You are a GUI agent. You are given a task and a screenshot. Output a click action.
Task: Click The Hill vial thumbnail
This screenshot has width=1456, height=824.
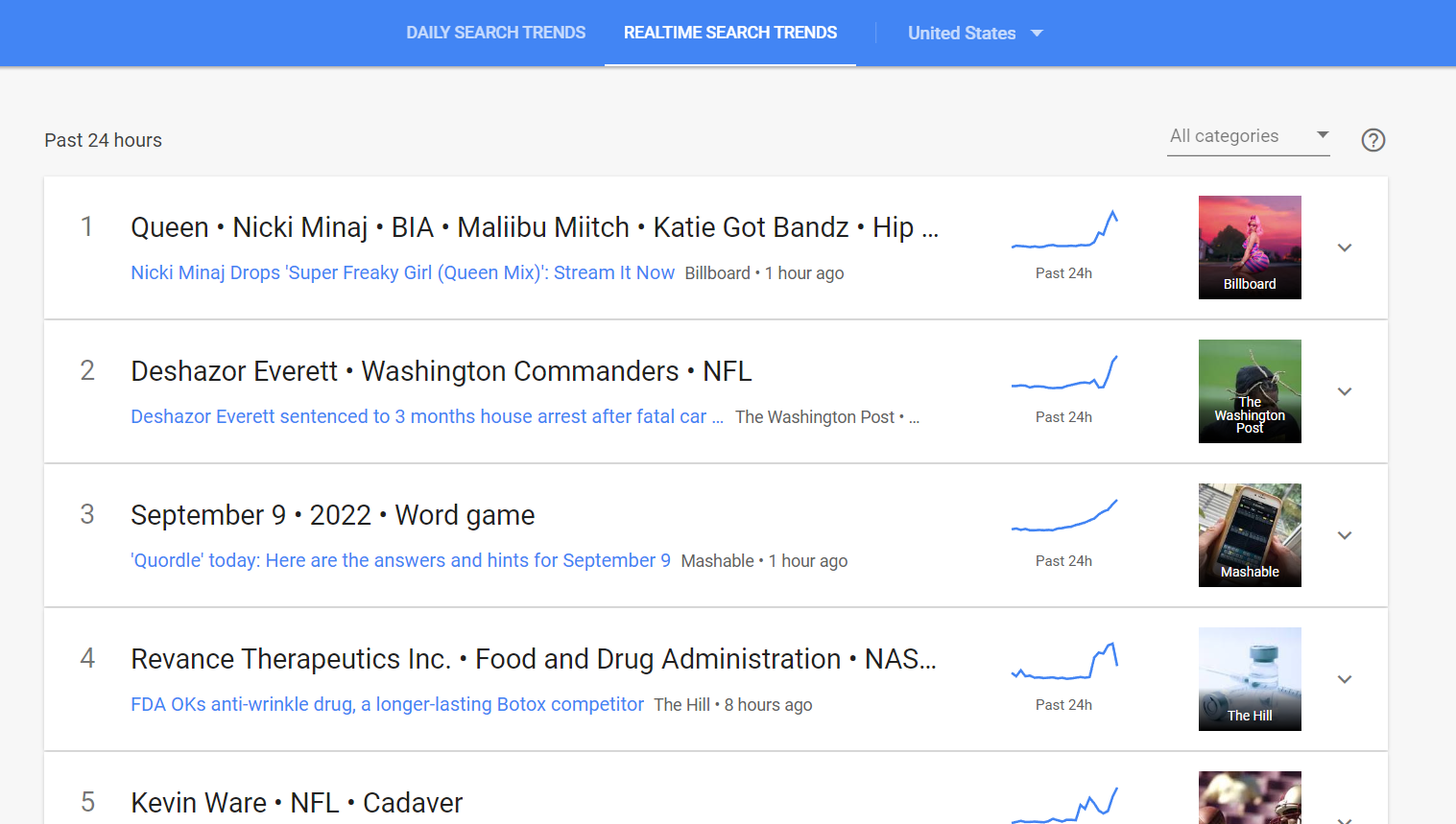click(1250, 679)
